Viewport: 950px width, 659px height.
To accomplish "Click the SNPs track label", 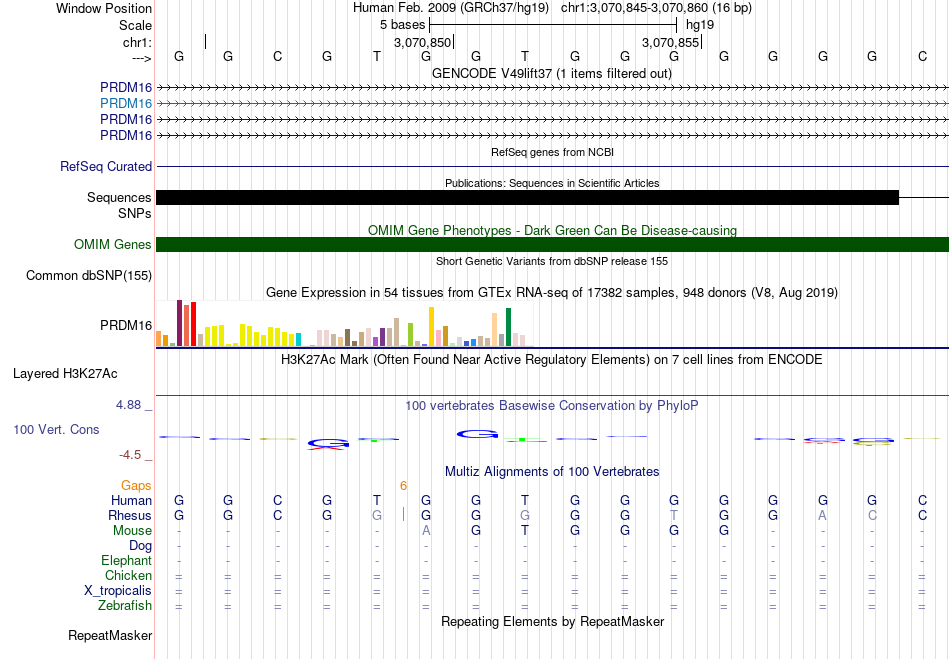I will pyautogui.click(x=135, y=214).
